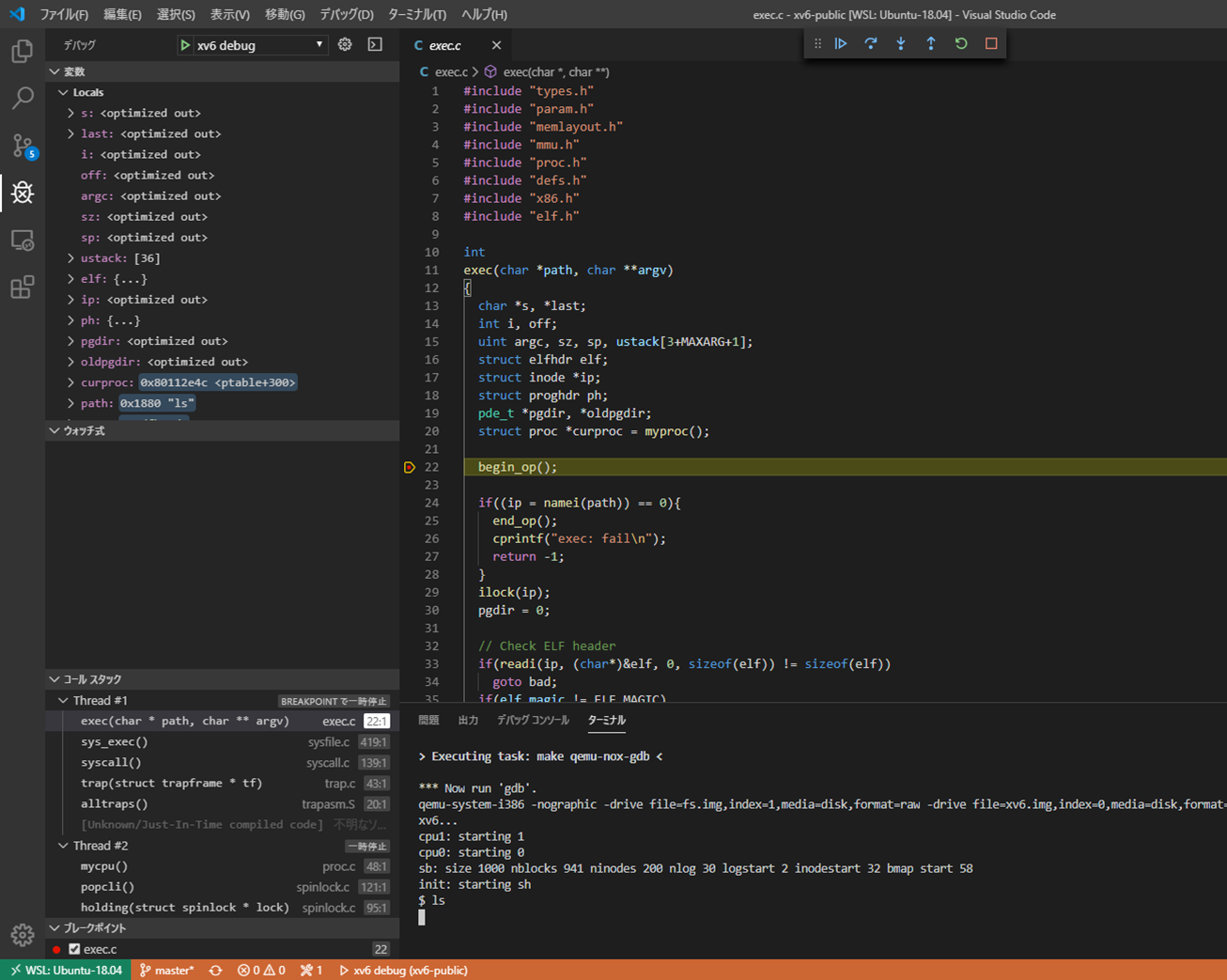Start debugging with green play arrow
This screenshot has width=1227, height=980.
click(185, 45)
